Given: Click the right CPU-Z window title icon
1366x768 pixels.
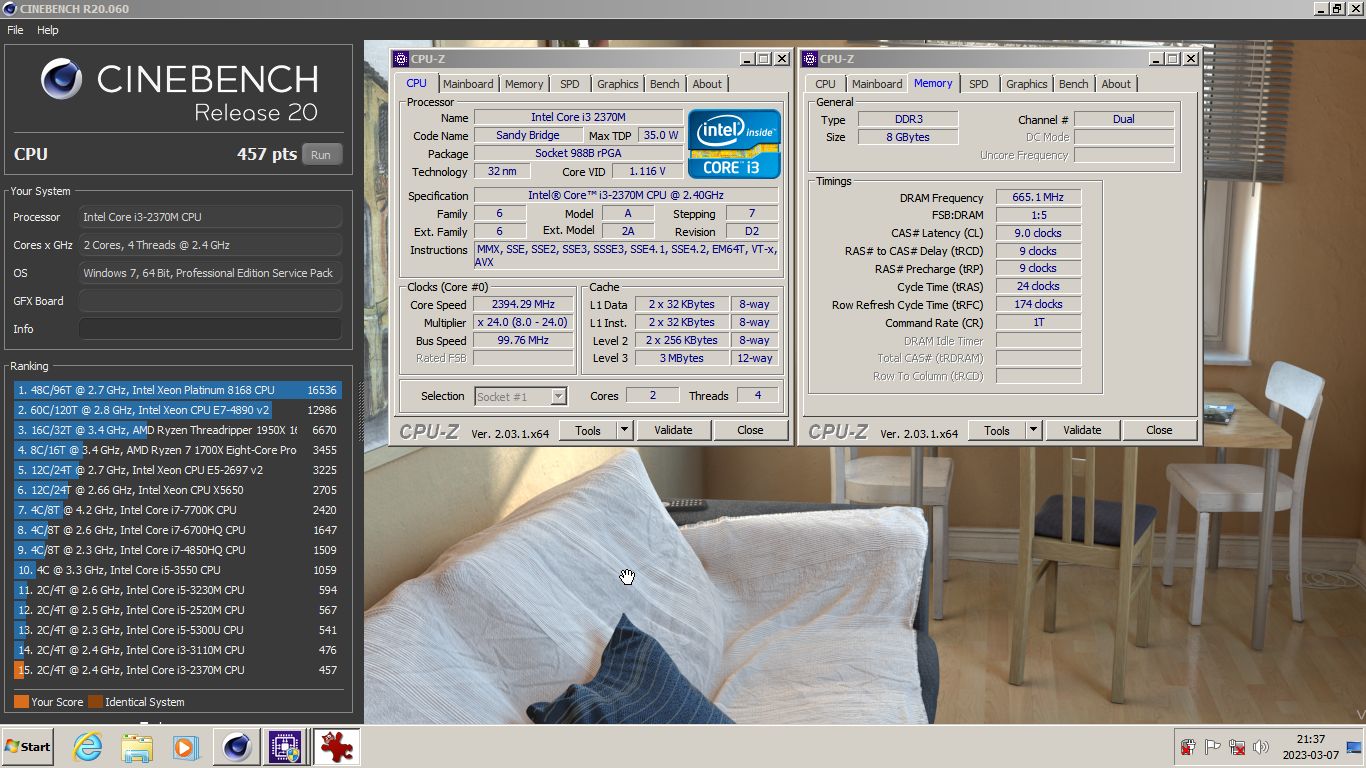Looking at the screenshot, I should pos(810,59).
